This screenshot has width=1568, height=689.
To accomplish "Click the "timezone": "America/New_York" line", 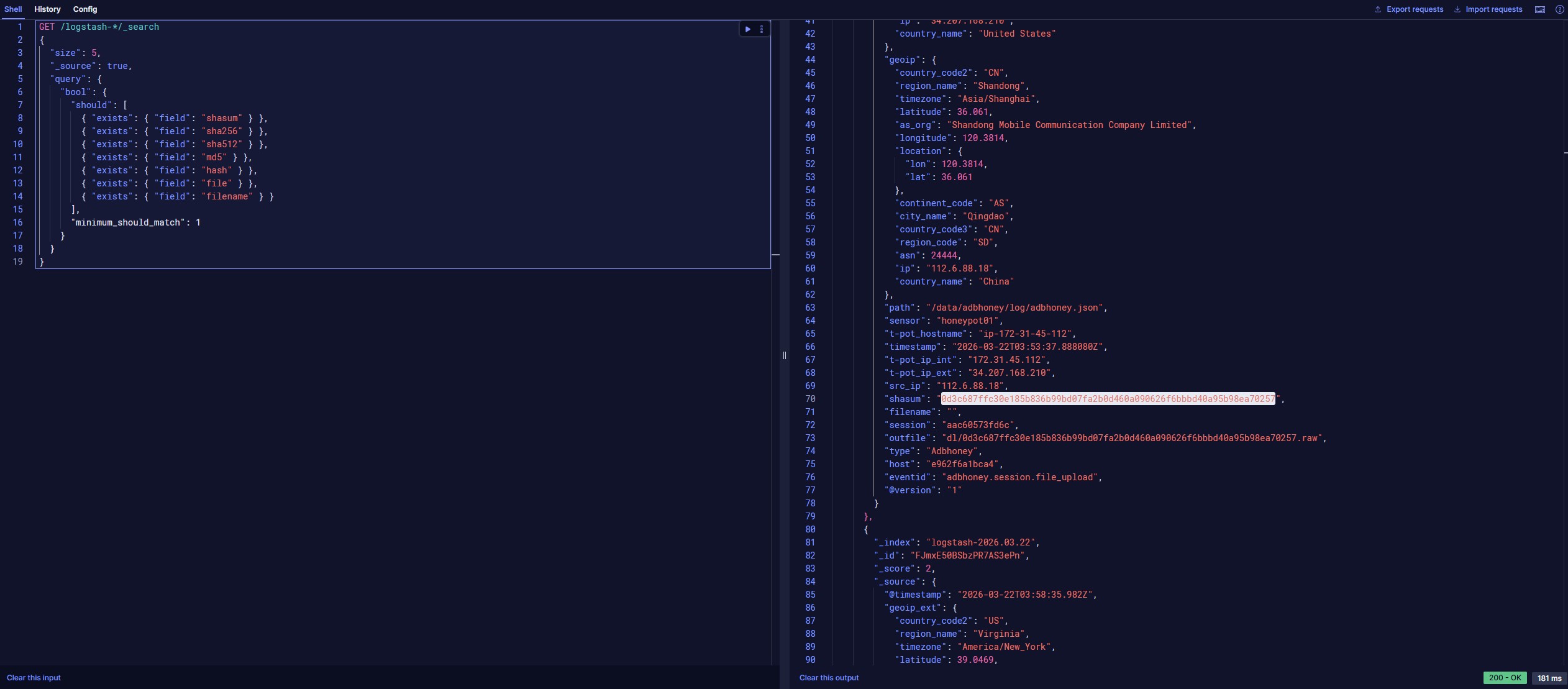I will pos(975,647).
